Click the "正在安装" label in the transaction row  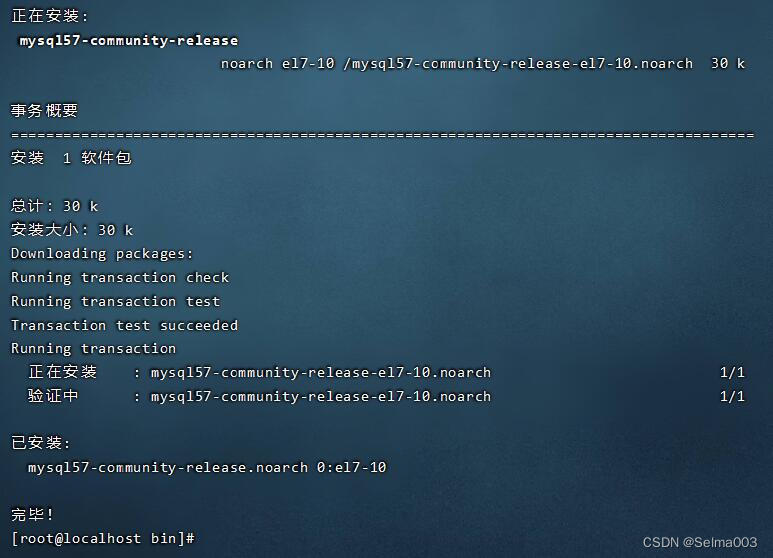click(x=63, y=372)
